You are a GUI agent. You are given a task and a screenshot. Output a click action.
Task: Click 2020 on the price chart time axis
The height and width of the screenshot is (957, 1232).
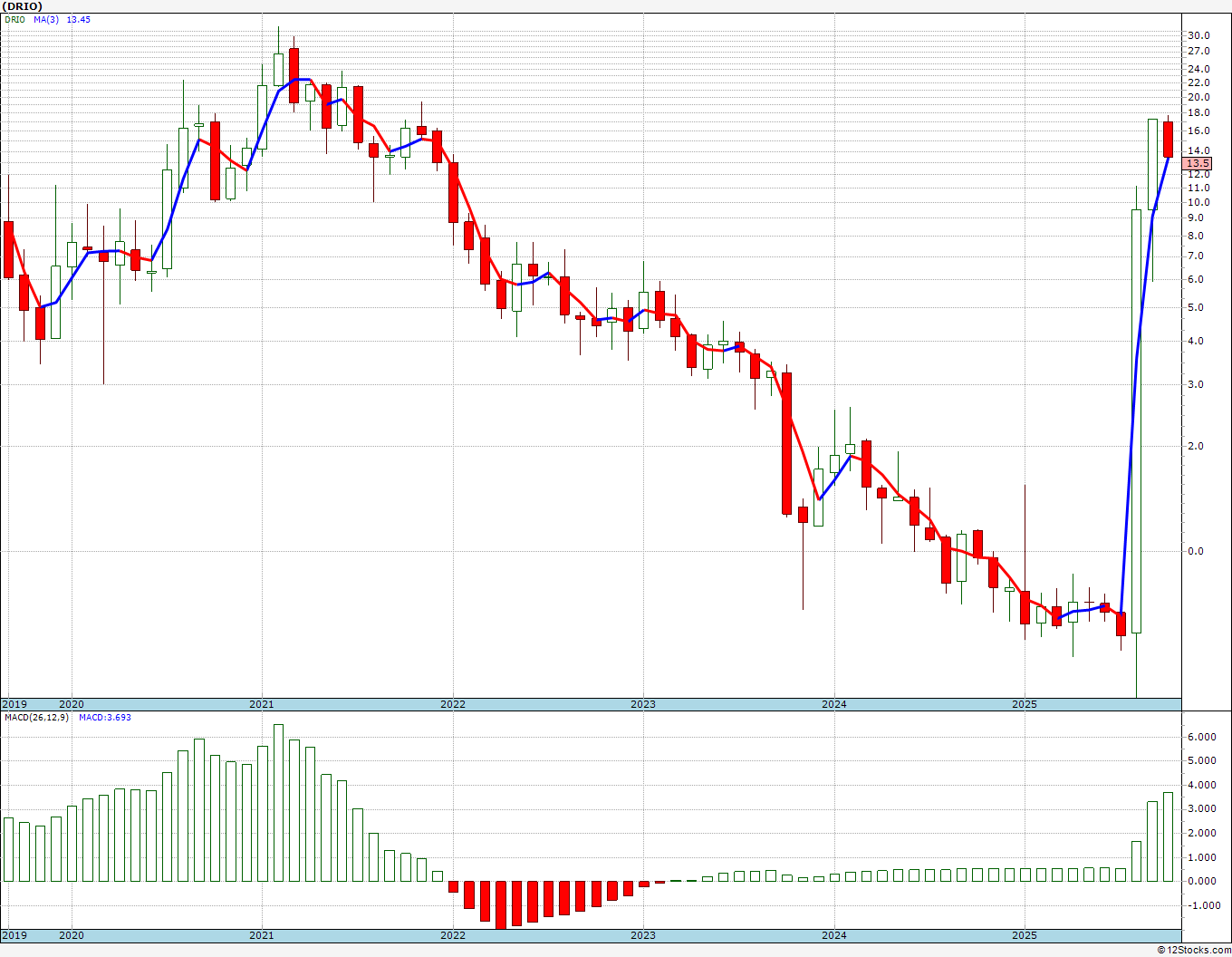click(x=71, y=704)
